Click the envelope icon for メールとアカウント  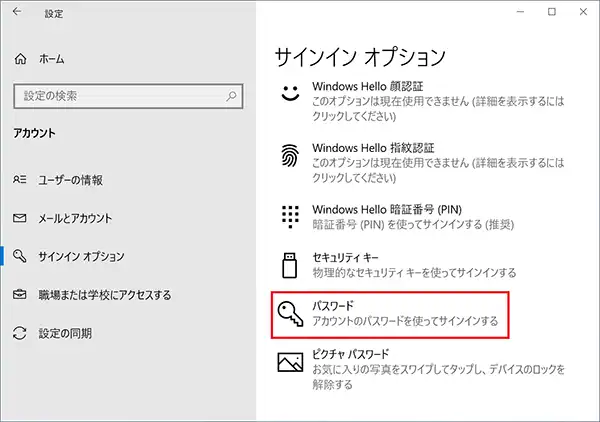click(x=20, y=218)
